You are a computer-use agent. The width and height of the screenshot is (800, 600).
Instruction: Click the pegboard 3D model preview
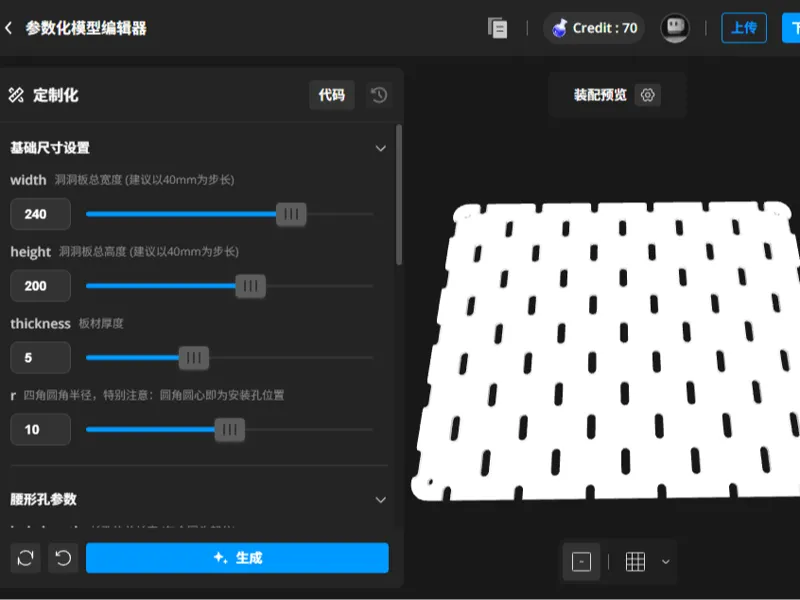tap(606, 351)
